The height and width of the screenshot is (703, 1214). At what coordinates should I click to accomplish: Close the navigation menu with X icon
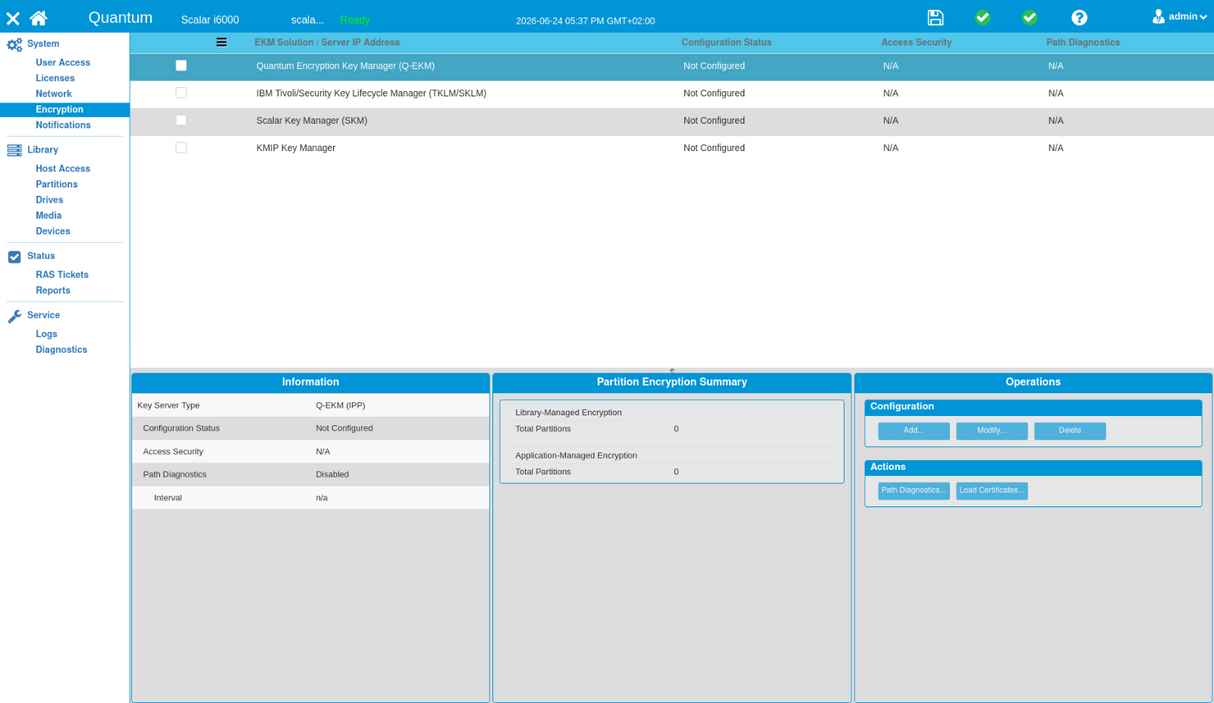tap(13, 18)
